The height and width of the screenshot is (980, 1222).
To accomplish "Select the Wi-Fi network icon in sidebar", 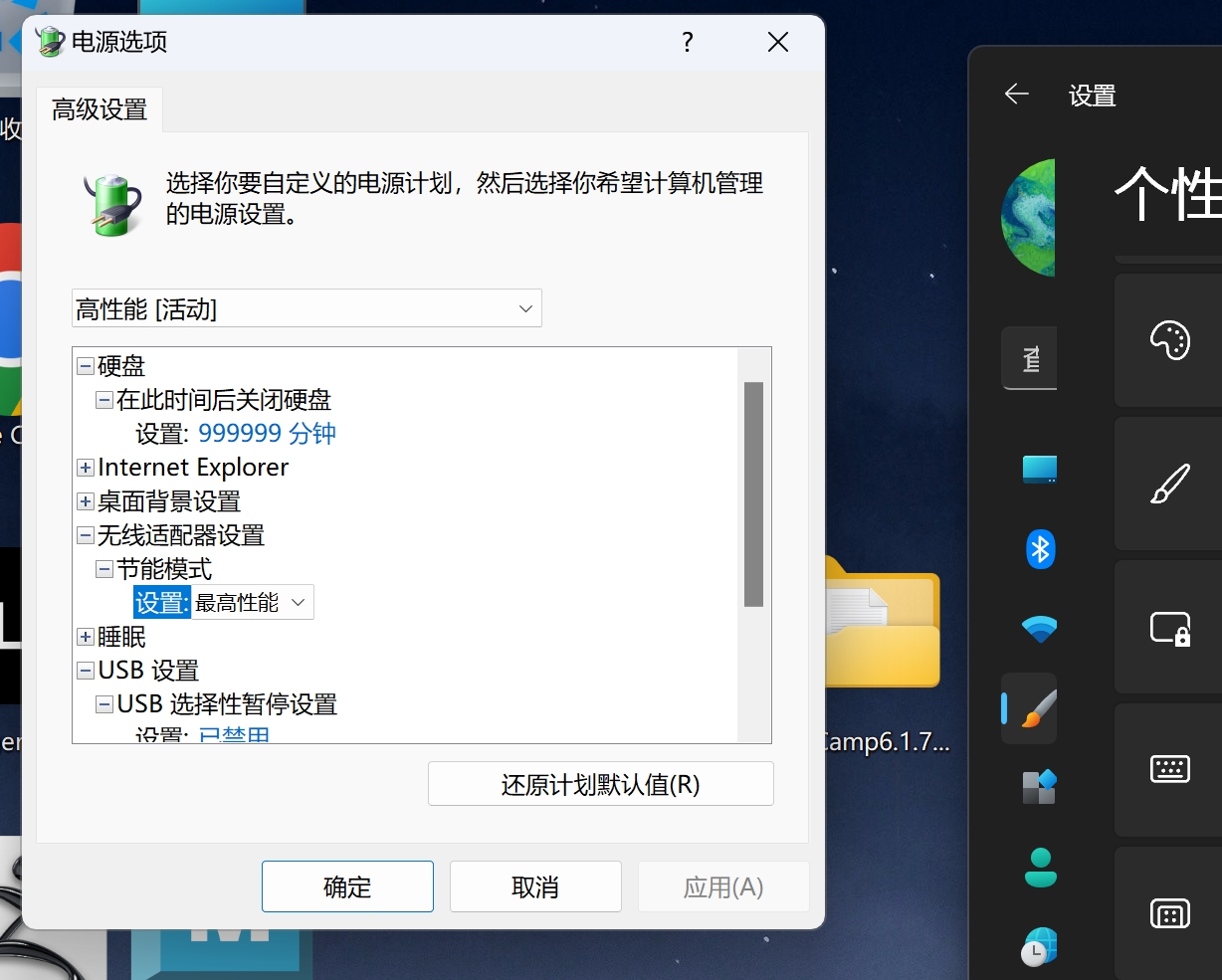I will click(1040, 629).
